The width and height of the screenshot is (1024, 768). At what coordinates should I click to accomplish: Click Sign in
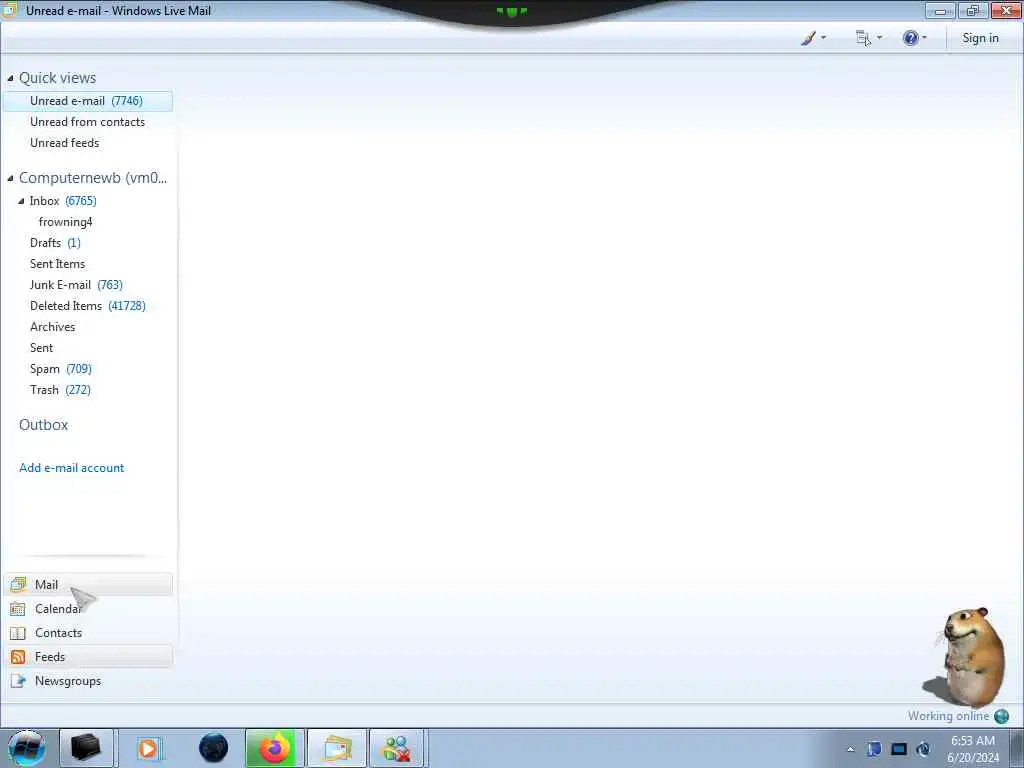click(980, 38)
